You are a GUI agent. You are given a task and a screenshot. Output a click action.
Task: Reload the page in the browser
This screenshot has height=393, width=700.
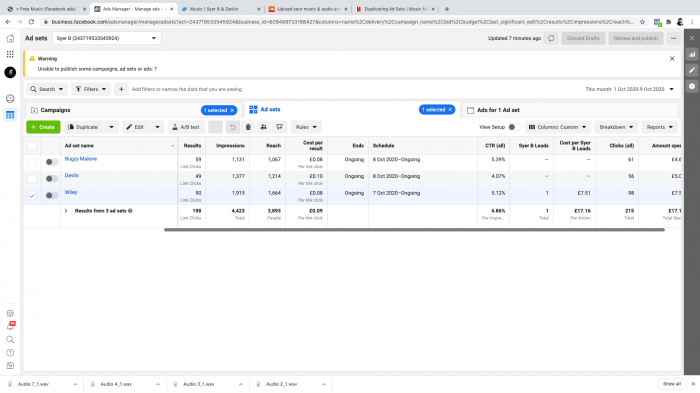tap(31, 22)
